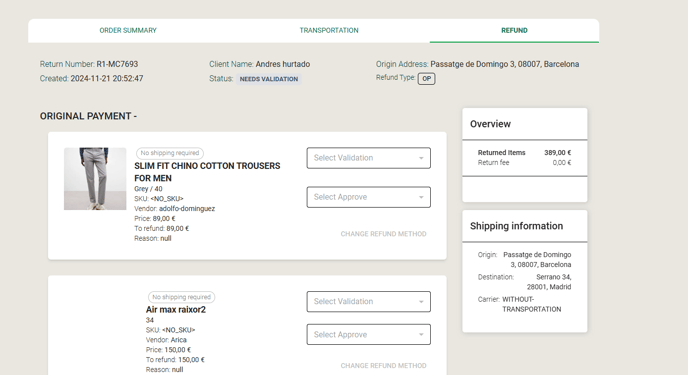Click the Overview panel heading
This screenshot has width=688, height=375.
pyautogui.click(x=490, y=124)
